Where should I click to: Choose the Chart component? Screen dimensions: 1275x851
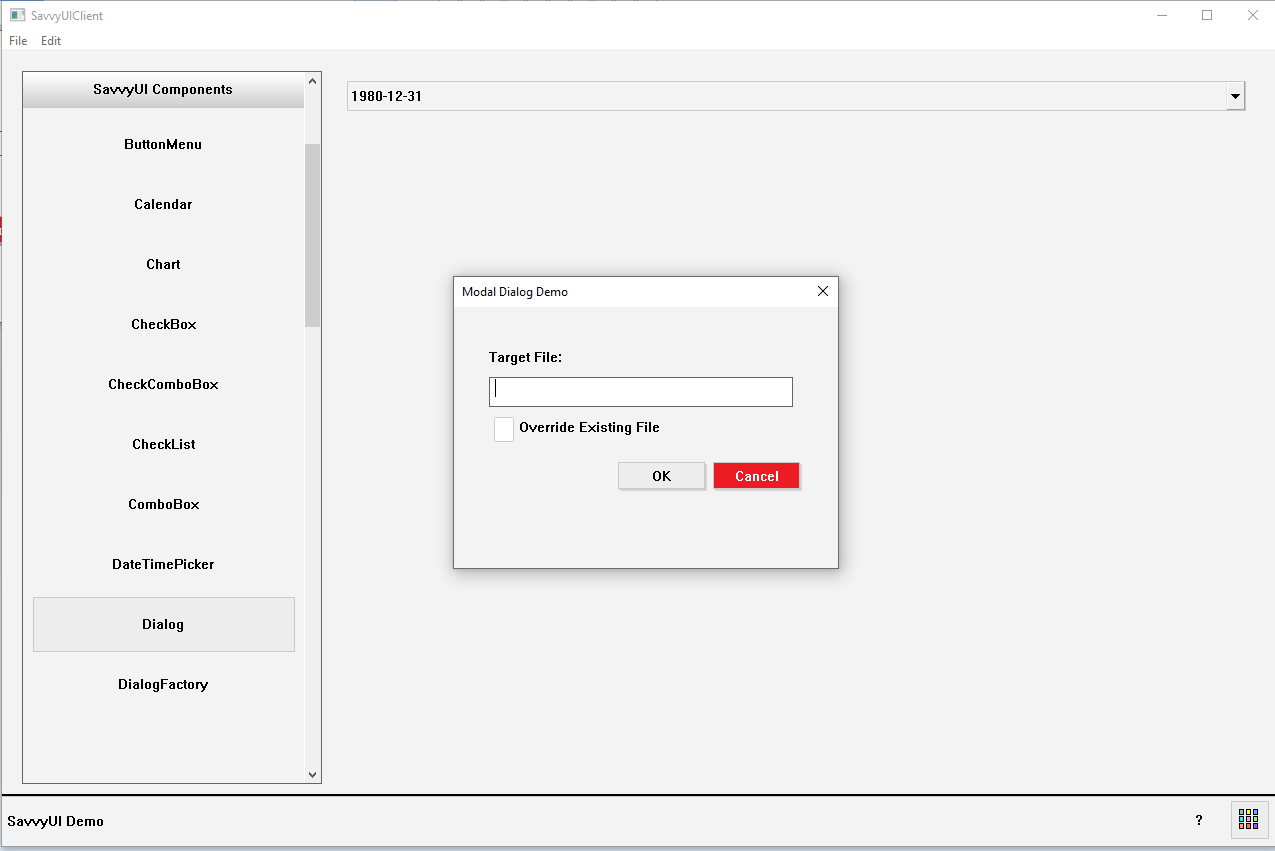[x=163, y=264]
